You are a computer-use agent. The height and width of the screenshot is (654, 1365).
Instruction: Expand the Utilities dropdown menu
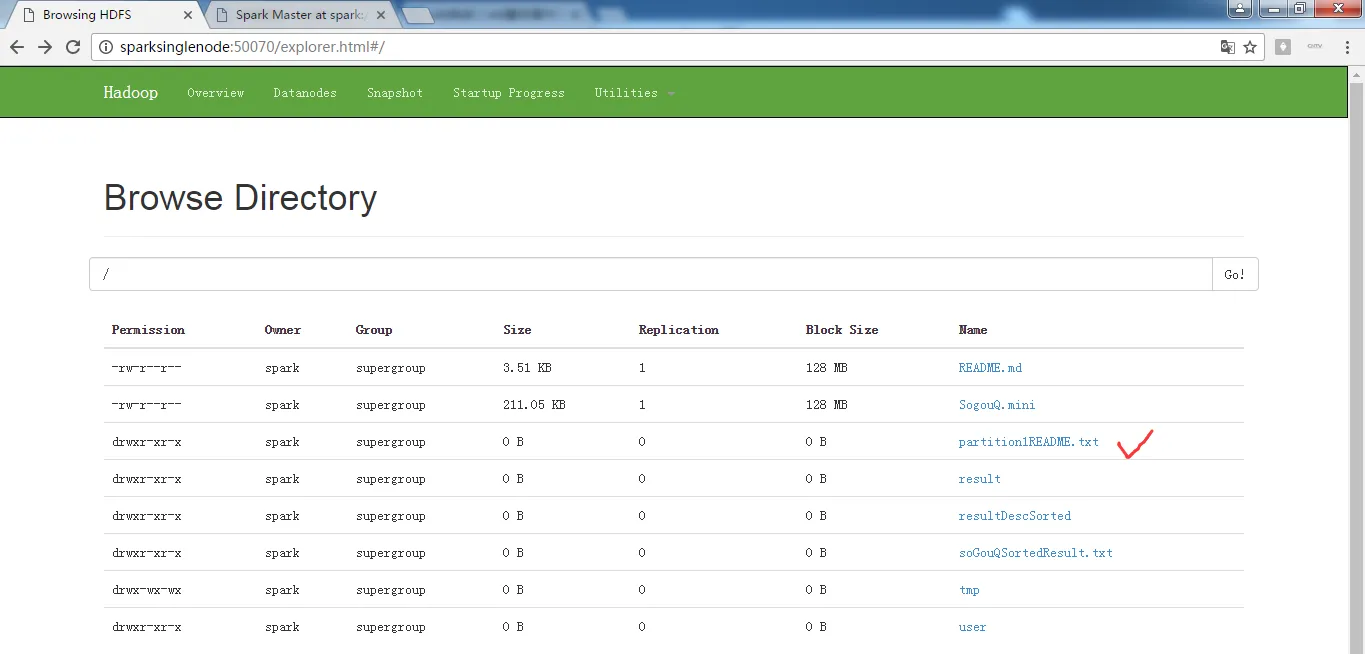(634, 93)
